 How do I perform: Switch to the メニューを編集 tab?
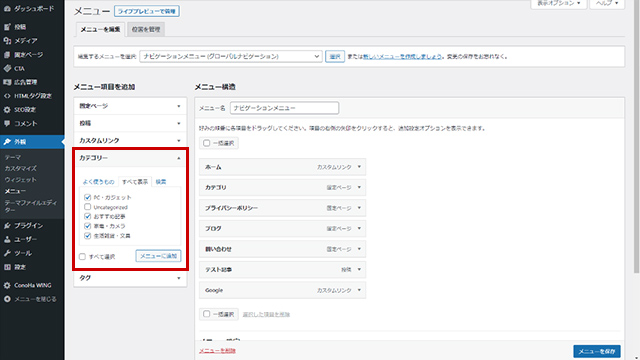(x=100, y=29)
